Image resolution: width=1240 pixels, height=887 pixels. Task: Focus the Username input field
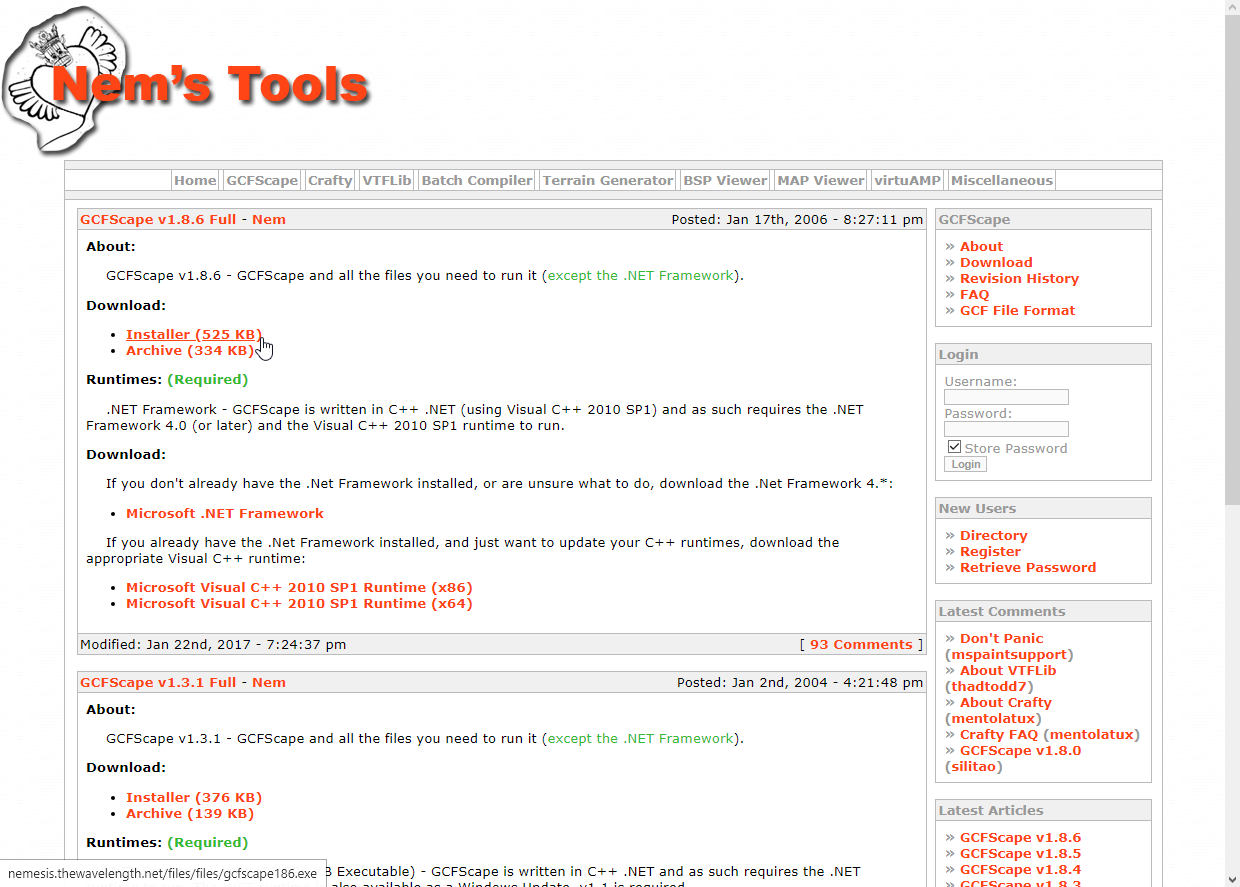coord(1006,397)
